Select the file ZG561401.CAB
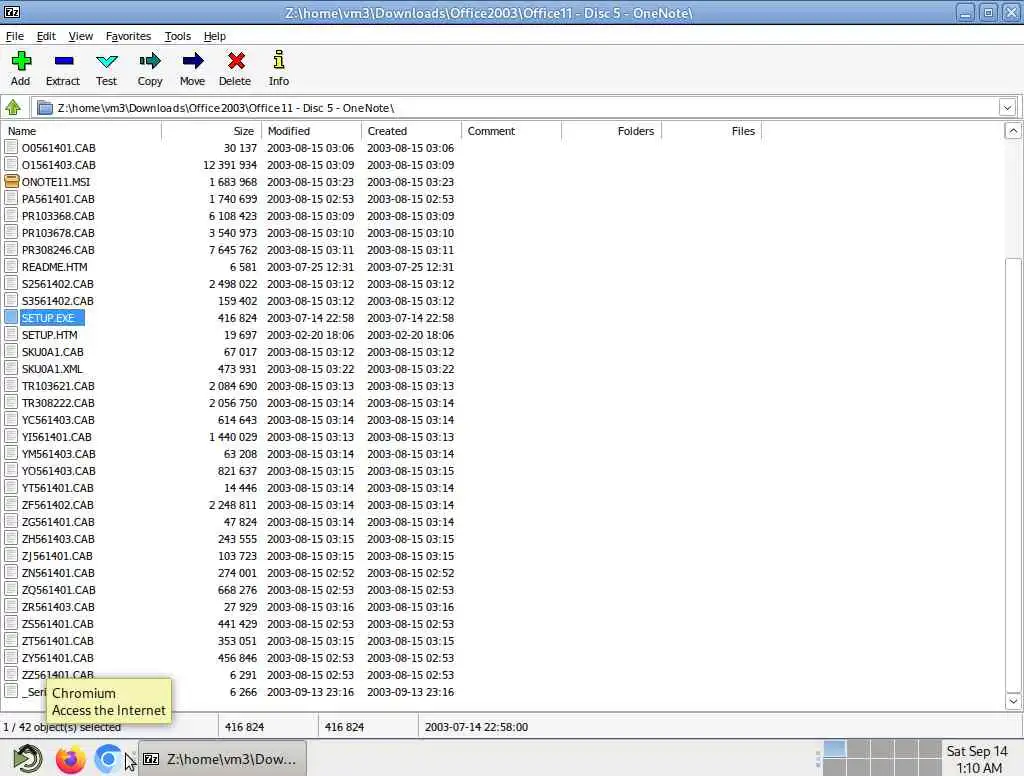 (58, 521)
